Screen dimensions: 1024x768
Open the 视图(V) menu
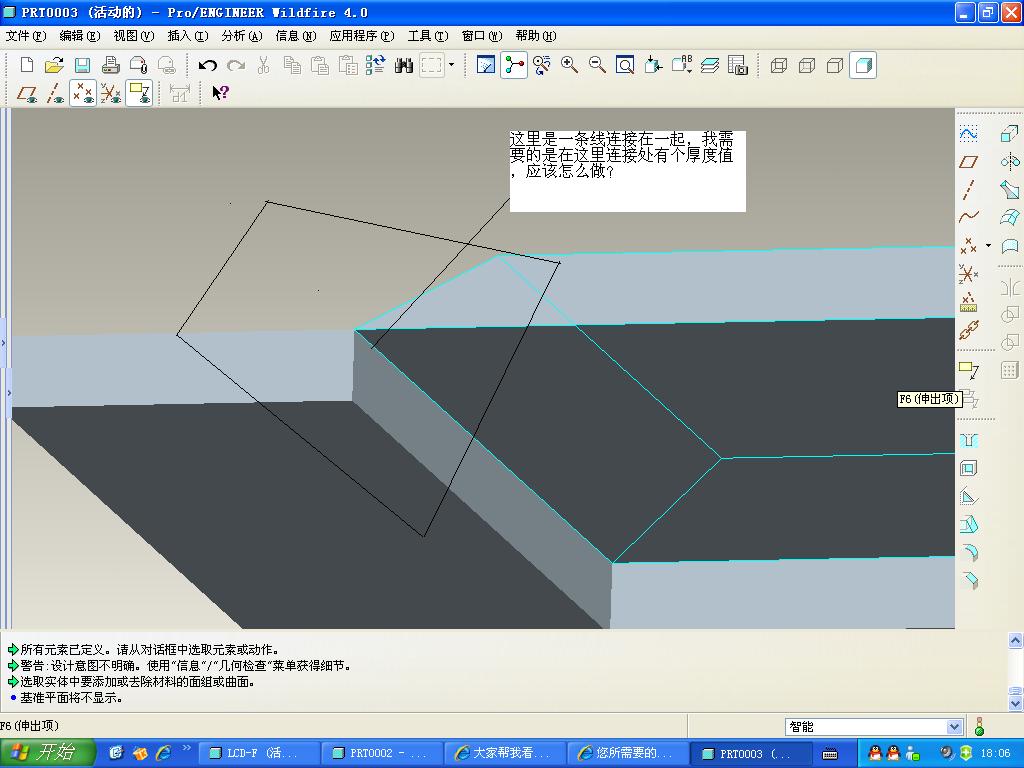coord(134,36)
